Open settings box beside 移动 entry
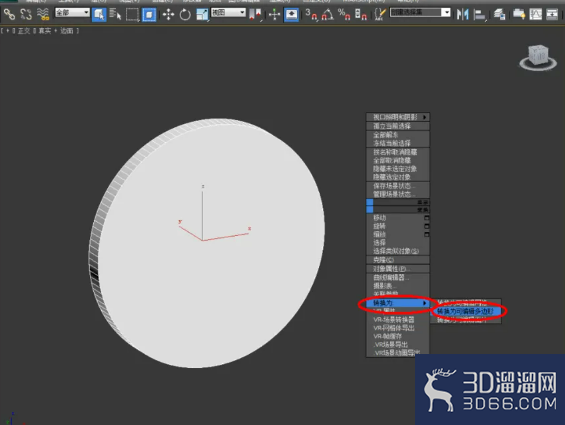Image resolution: width=565 pixels, height=425 pixels. (x=427, y=218)
